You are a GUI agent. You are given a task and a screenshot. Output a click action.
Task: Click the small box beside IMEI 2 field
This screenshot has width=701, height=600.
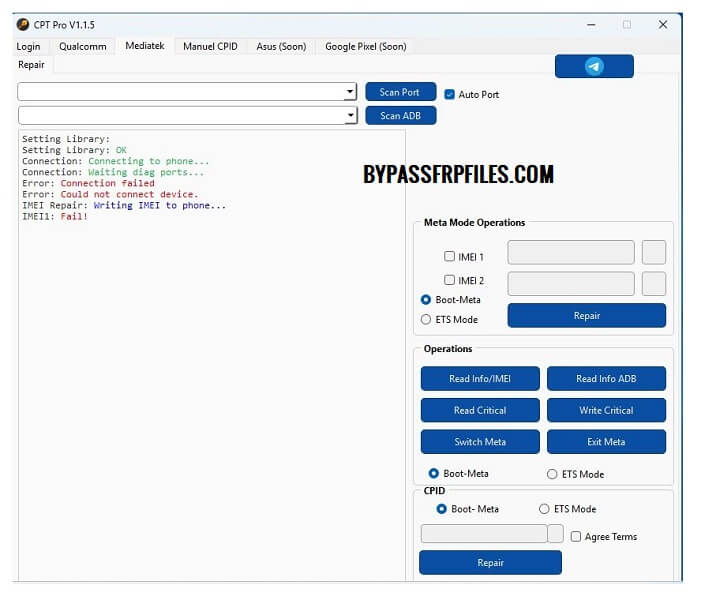pos(654,283)
